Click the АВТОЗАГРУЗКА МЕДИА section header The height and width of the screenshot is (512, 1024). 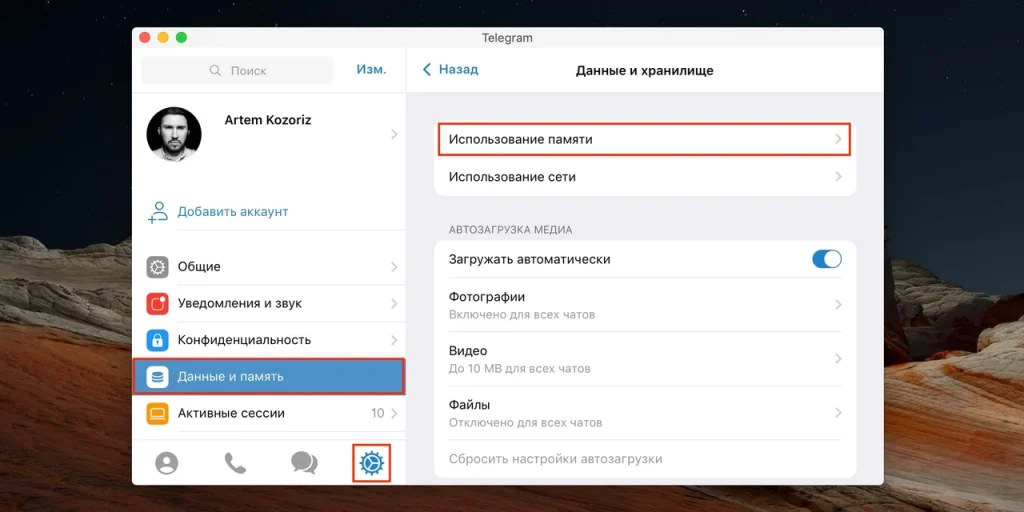pyautogui.click(x=511, y=230)
